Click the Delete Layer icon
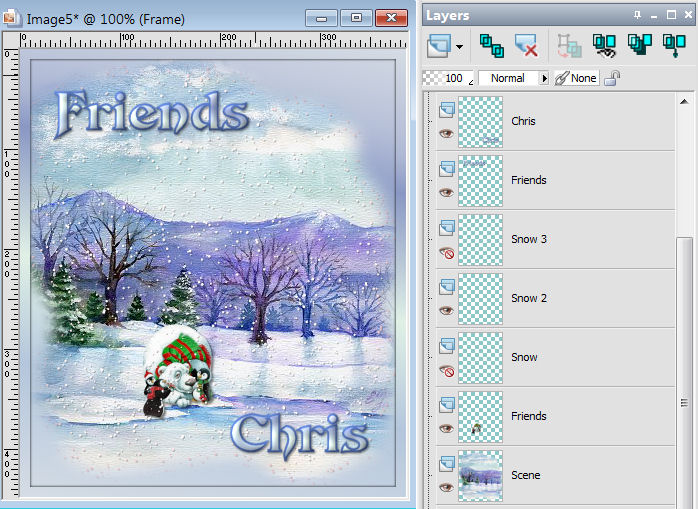Screen dimensions: 698x509 click(526, 45)
